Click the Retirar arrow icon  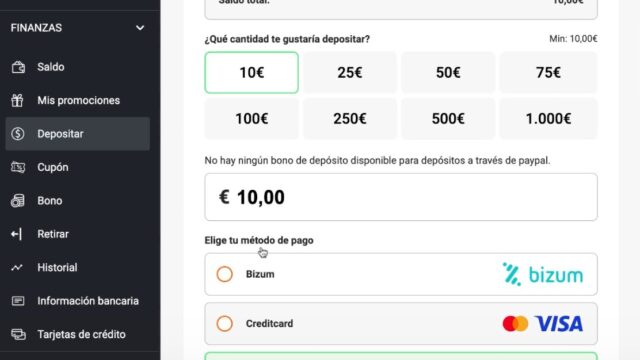(16, 234)
